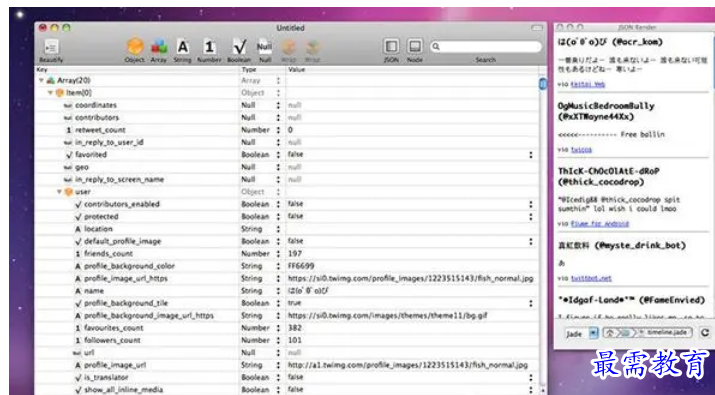Select the favourites_count value 382
The image size is (715, 395).
295,328
